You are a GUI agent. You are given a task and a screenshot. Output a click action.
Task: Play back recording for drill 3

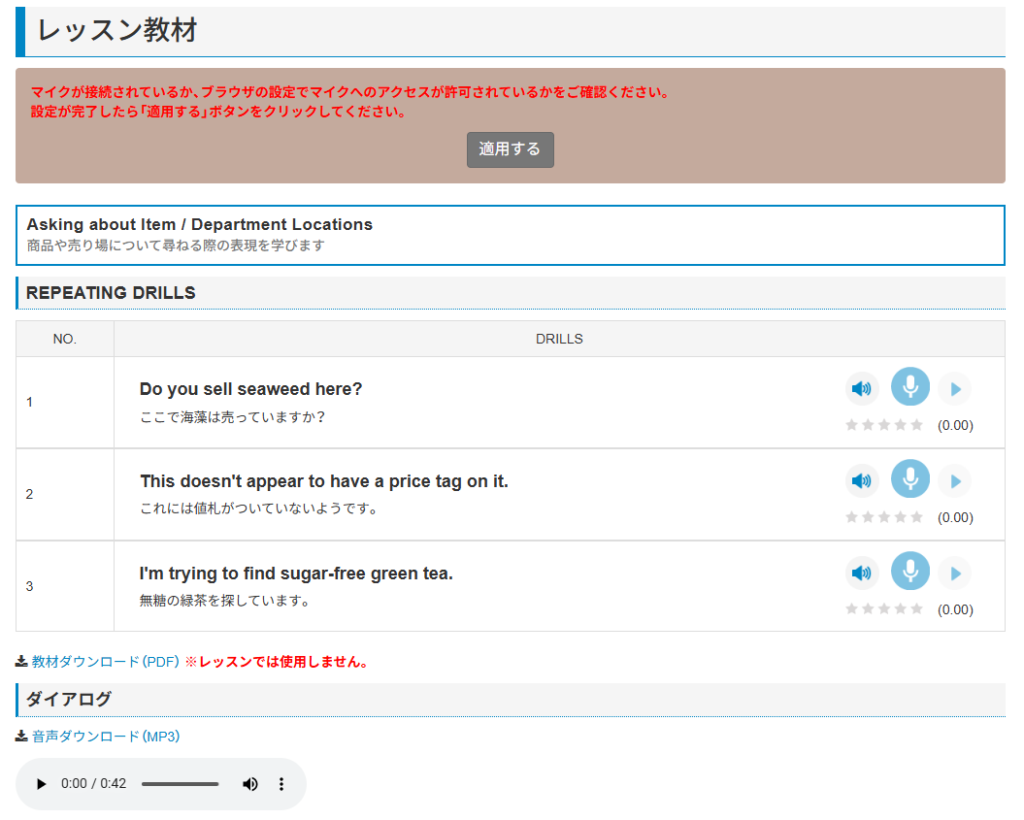click(x=955, y=573)
